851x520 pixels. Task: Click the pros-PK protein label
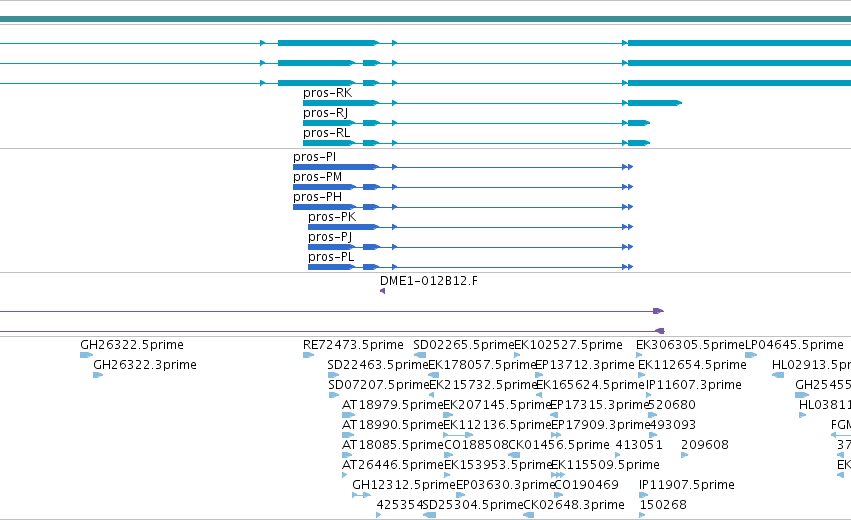click(x=332, y=217)
